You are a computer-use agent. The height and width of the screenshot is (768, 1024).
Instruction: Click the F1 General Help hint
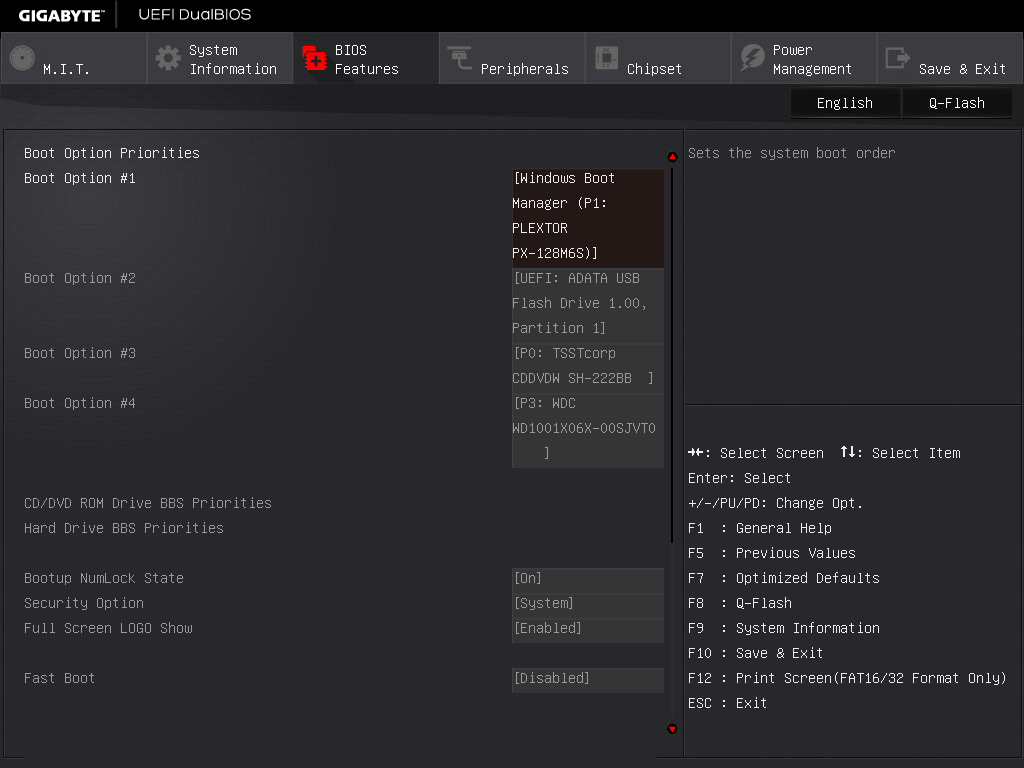click(760, 528)
